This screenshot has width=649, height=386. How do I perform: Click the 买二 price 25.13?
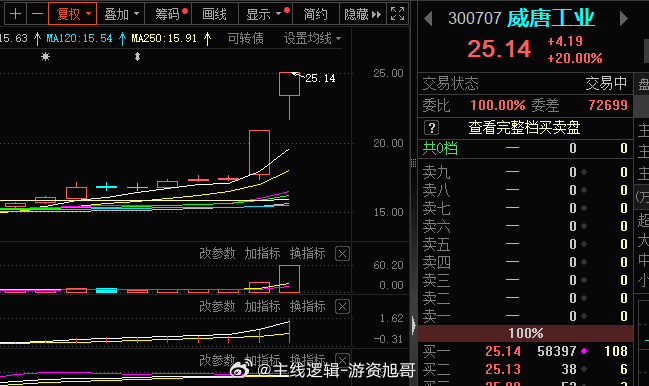click(503, 369)
